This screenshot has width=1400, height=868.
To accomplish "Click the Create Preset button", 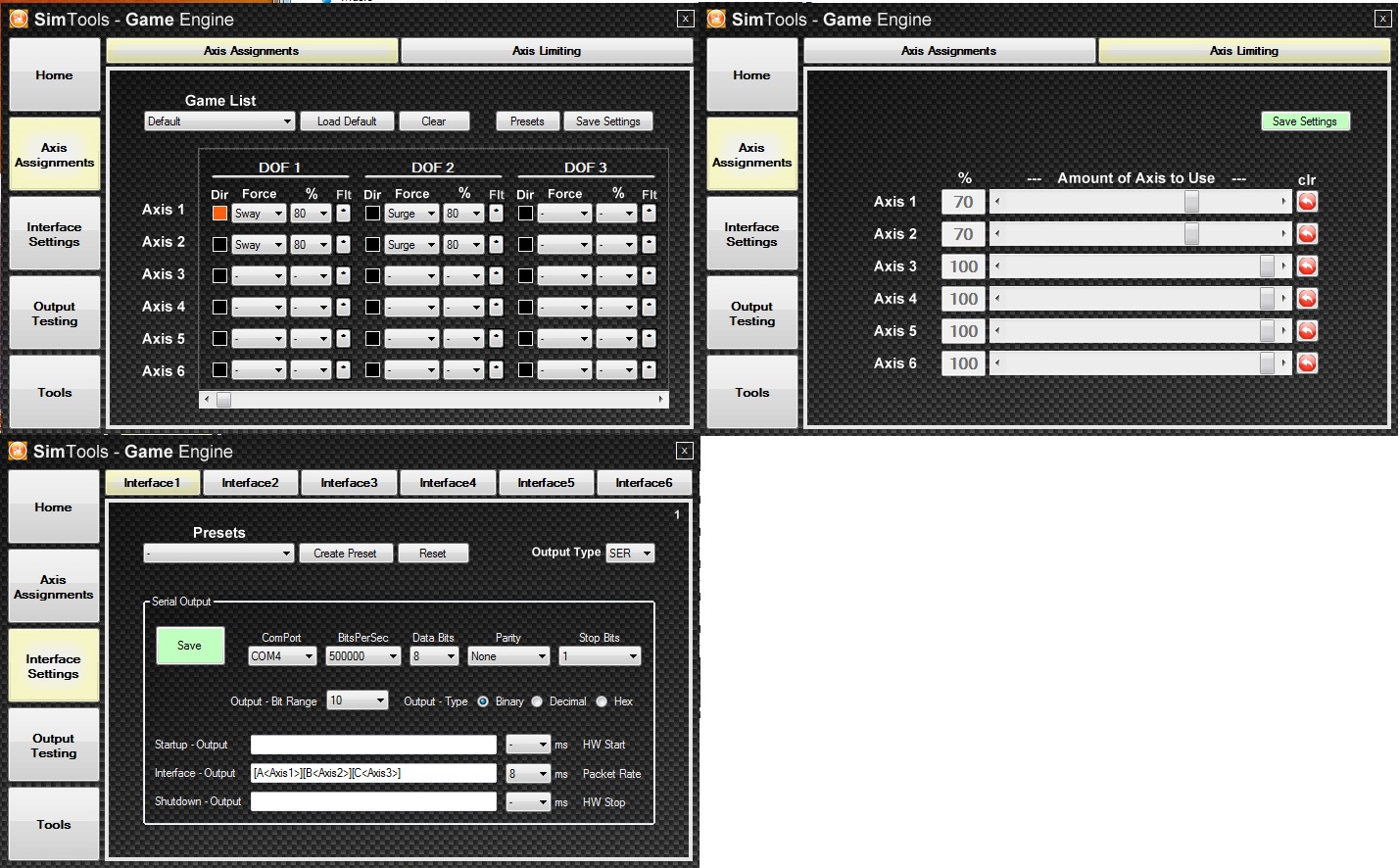I will pyautogui.click(x=345, y=554).
